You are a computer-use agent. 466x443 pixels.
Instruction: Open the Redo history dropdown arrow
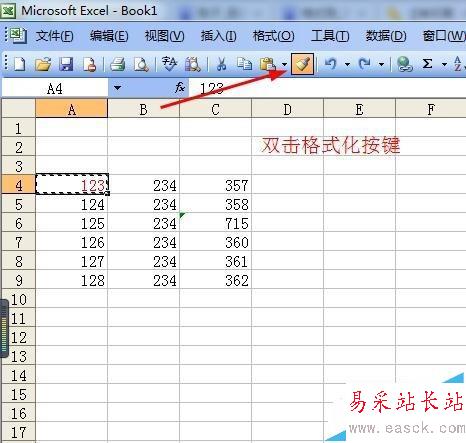click(x=381, y=64)
